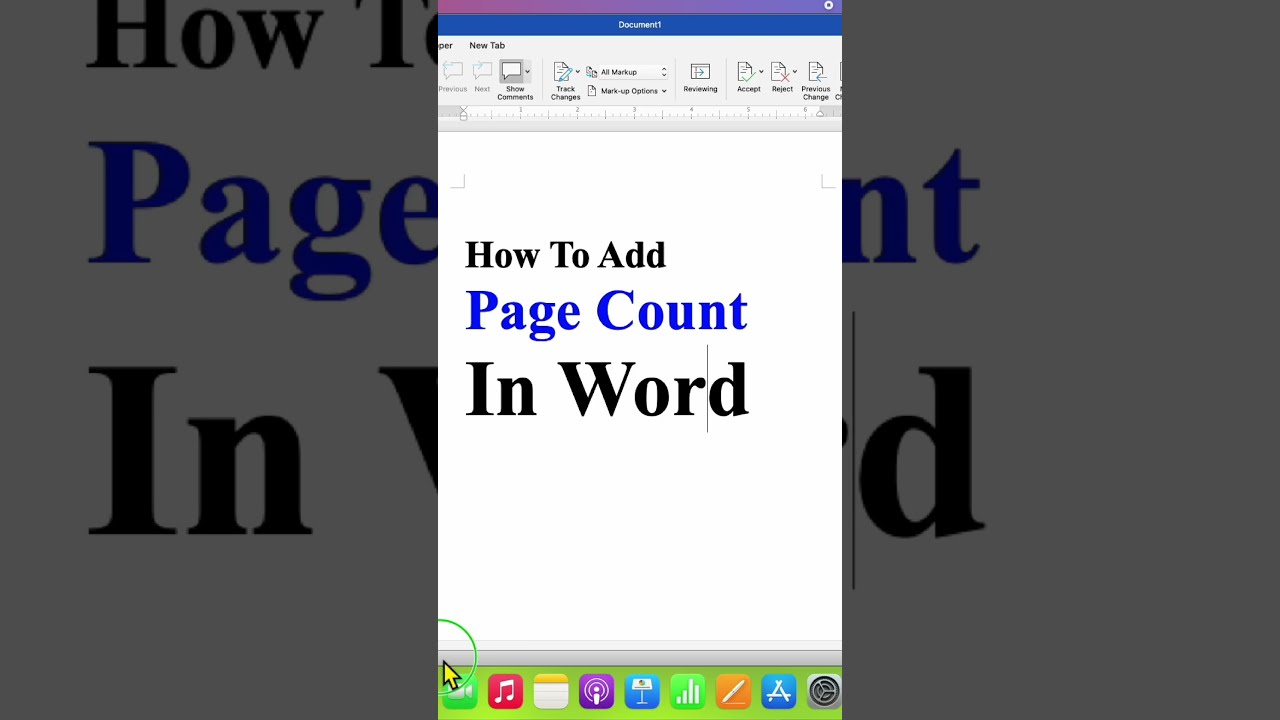Open the Show Comments dropdown arrow
The image size is (1280, 720).
coord(528,72)
